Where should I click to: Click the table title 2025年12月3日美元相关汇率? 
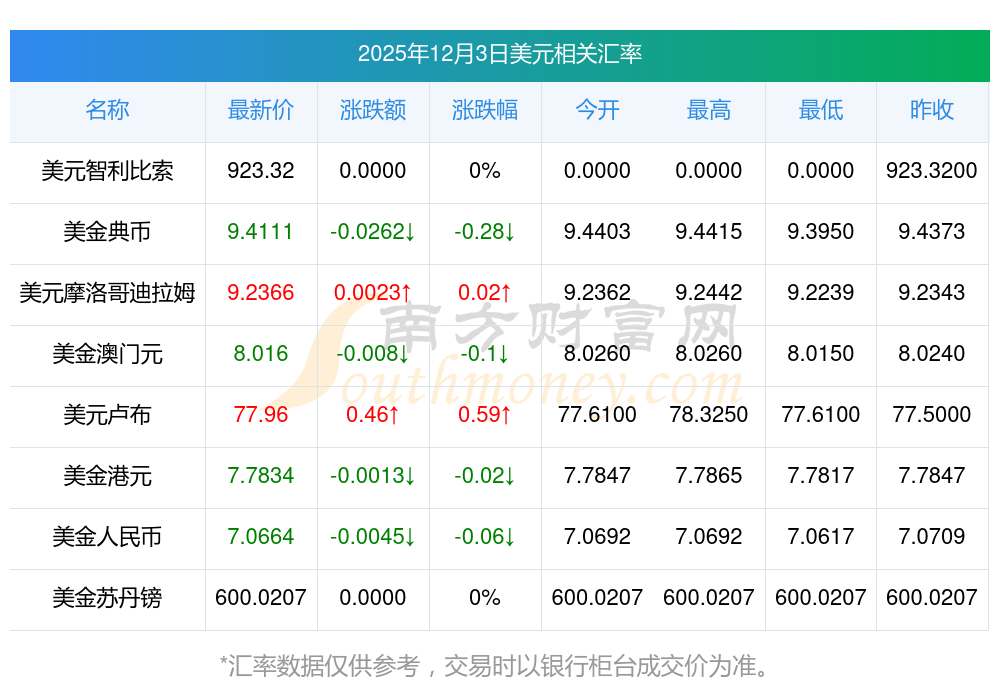(x=499, y=54)
